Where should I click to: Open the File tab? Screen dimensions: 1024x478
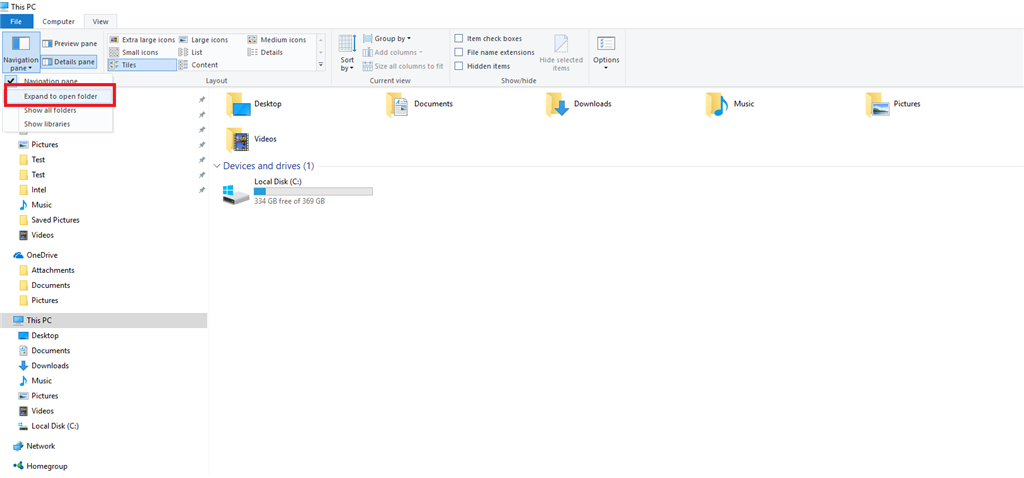pos(16,22)
